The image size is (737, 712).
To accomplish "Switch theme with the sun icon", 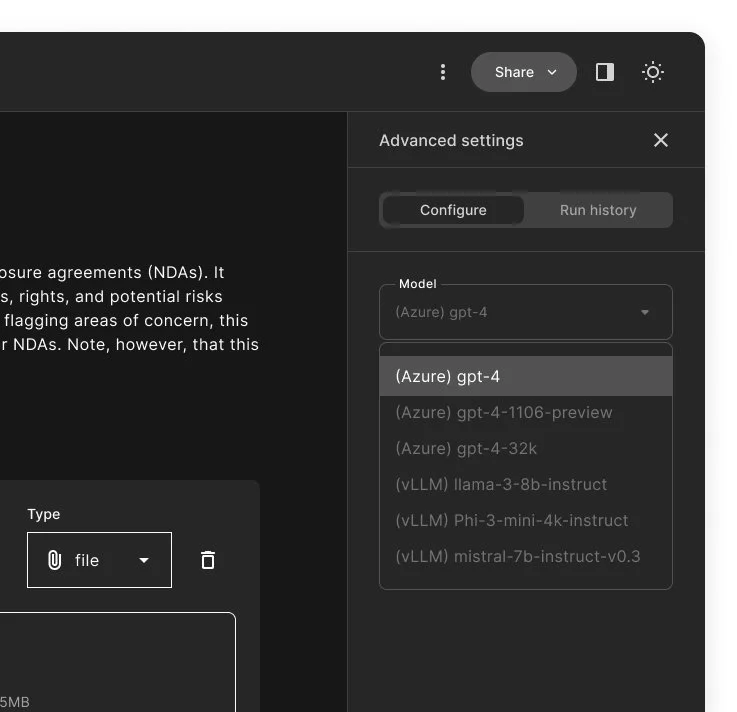I will click(652, 72).
